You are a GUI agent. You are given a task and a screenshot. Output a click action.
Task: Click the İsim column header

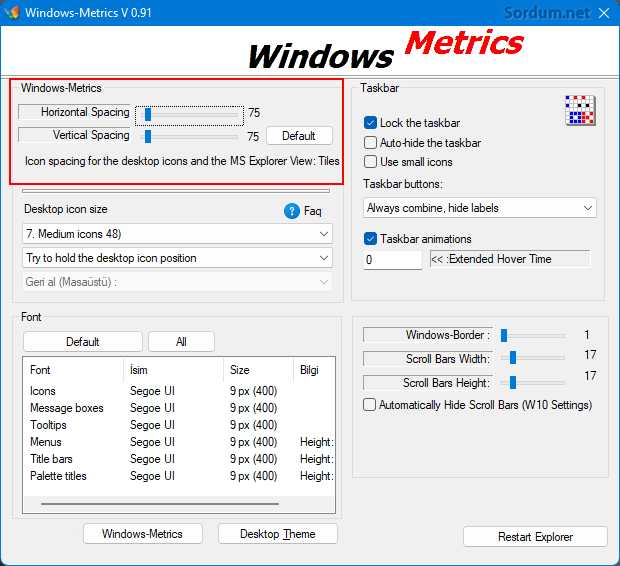[174, 370]
